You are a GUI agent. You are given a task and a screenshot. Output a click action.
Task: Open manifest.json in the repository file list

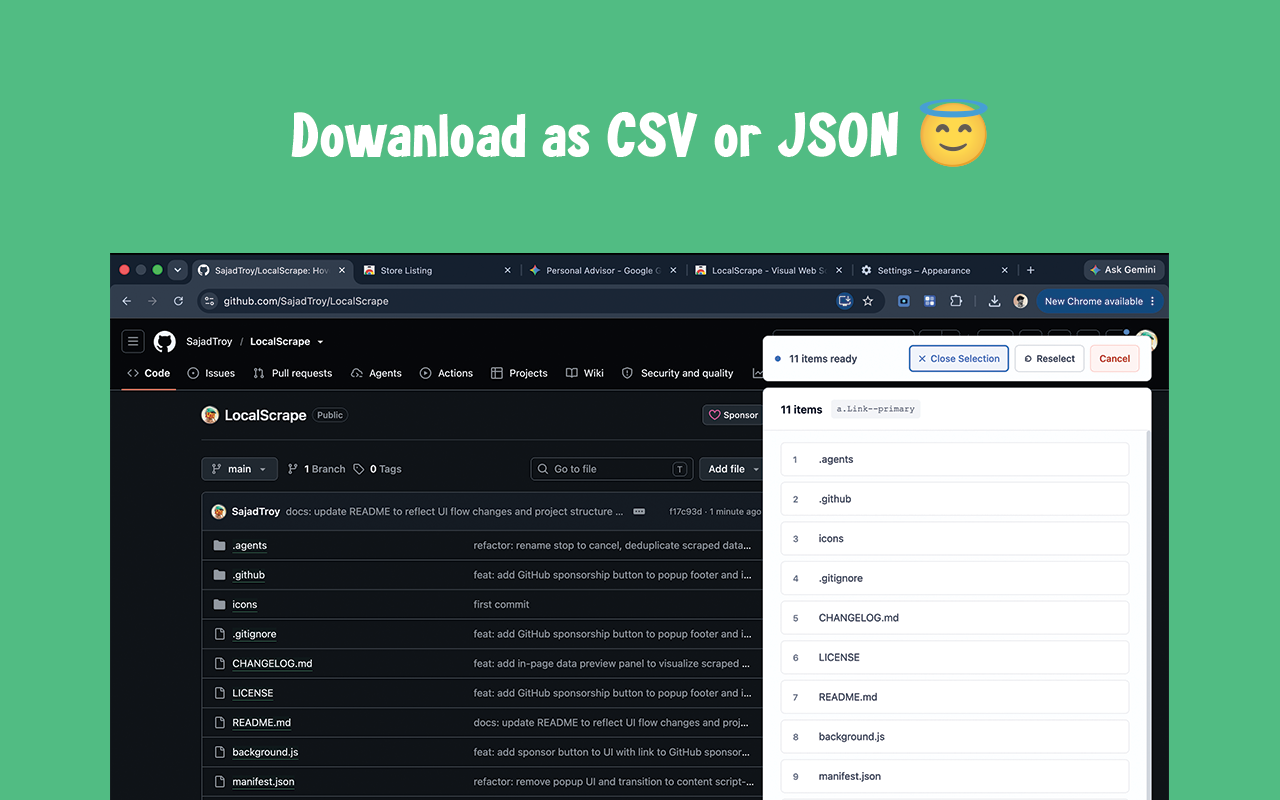click(263, 782)
